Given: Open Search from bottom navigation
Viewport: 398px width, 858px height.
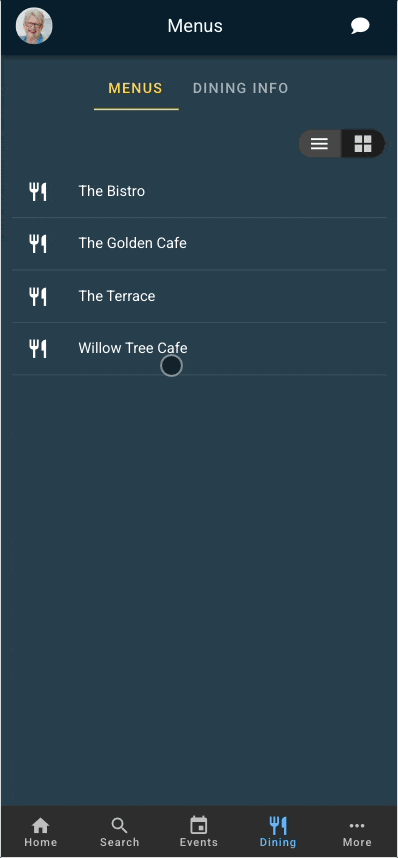Looking at the screenshot, I should click(119, 832).
